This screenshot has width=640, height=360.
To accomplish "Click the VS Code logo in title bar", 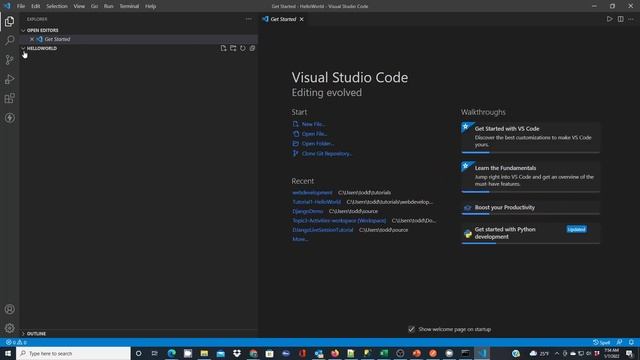I will coord(7,6).
